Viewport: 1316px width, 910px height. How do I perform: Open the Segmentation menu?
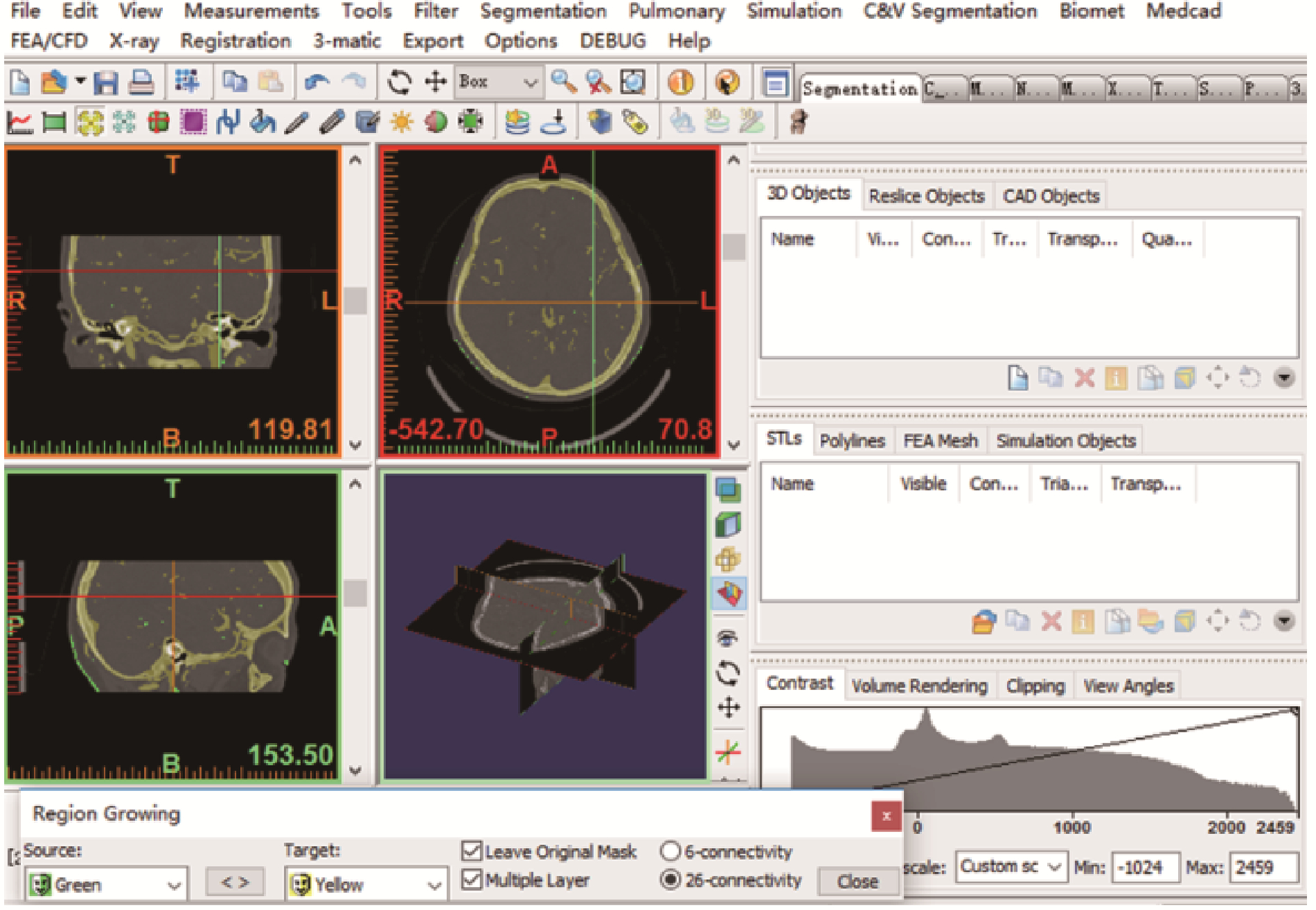[543, 12]
